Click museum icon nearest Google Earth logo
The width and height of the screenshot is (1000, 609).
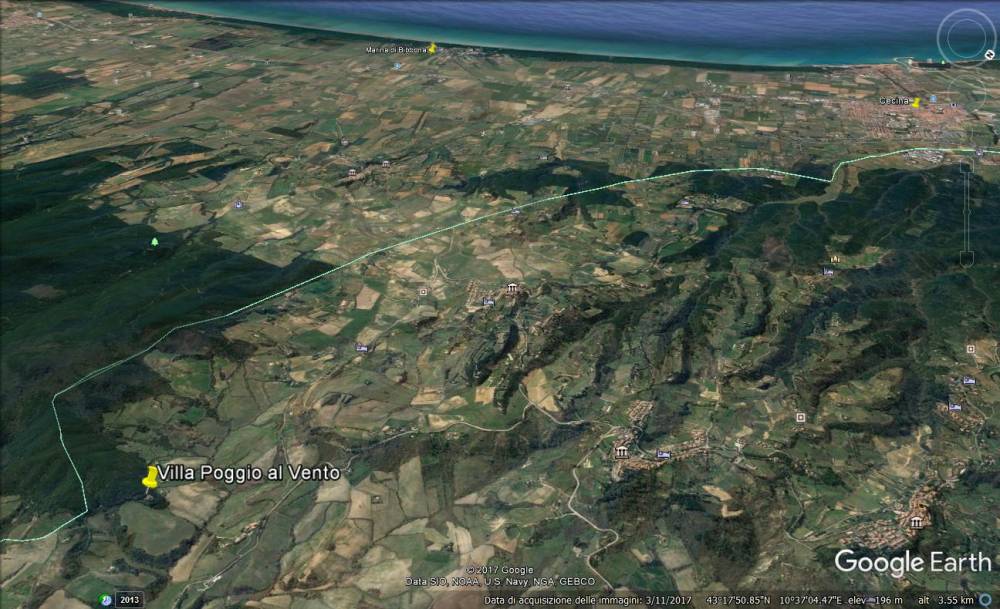pyautogui.click(x=916, y=521)
